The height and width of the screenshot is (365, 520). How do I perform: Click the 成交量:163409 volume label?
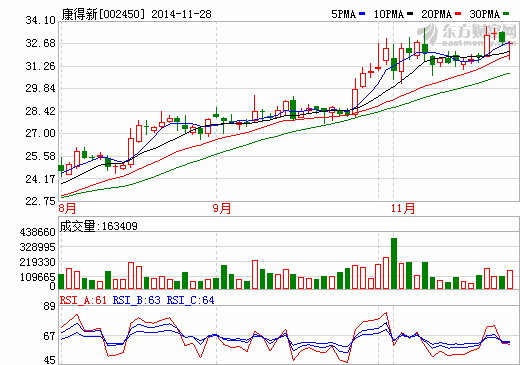coord(98,226)
